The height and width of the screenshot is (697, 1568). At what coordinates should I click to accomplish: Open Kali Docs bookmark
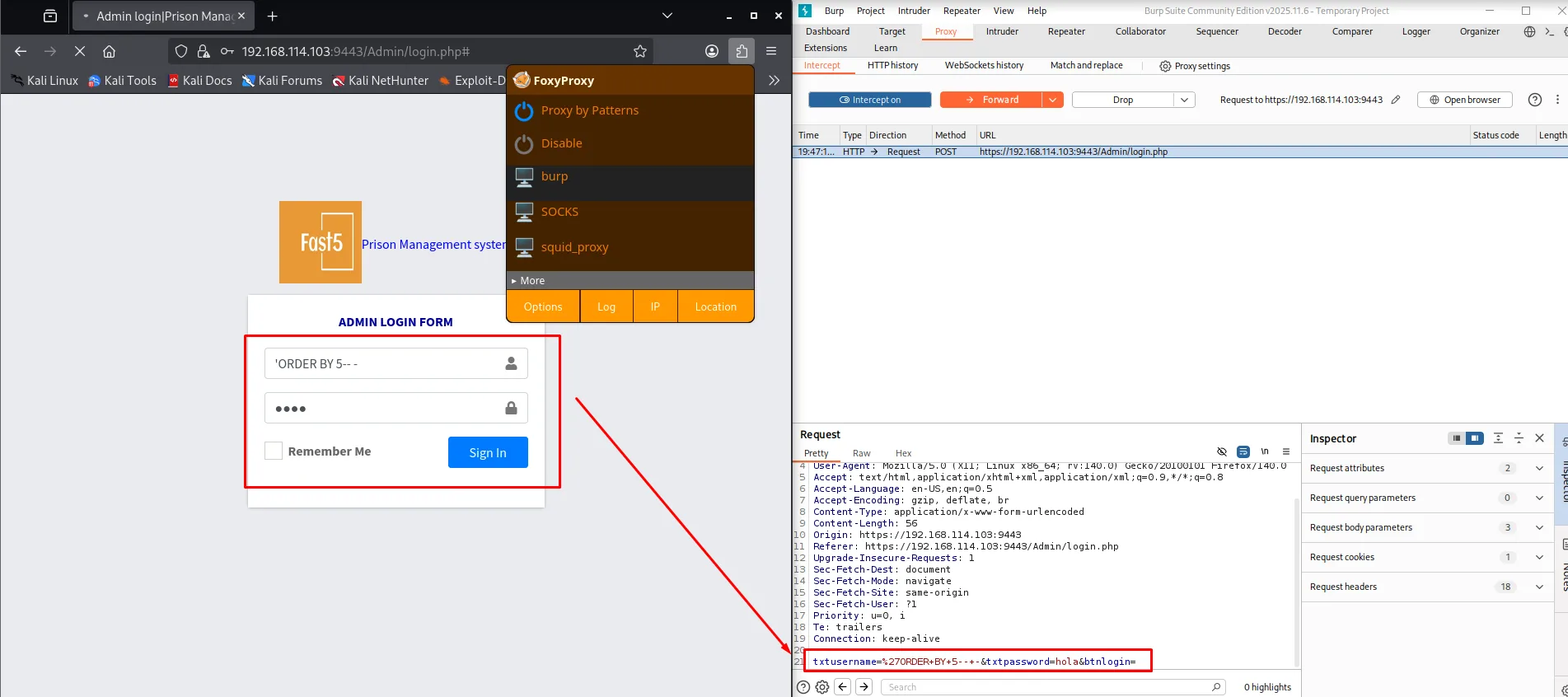200,80
